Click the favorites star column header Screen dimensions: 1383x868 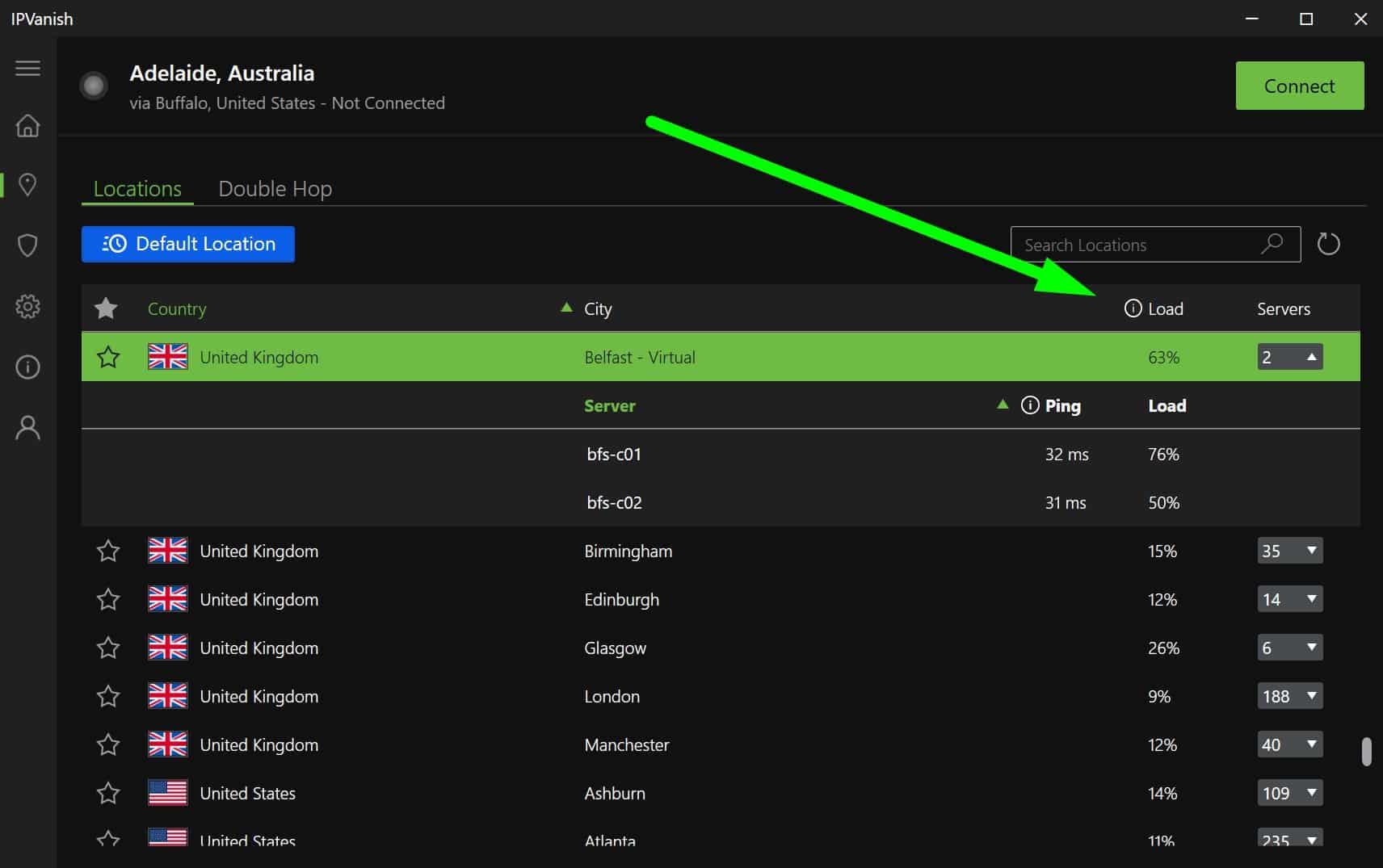click(106, 308)
